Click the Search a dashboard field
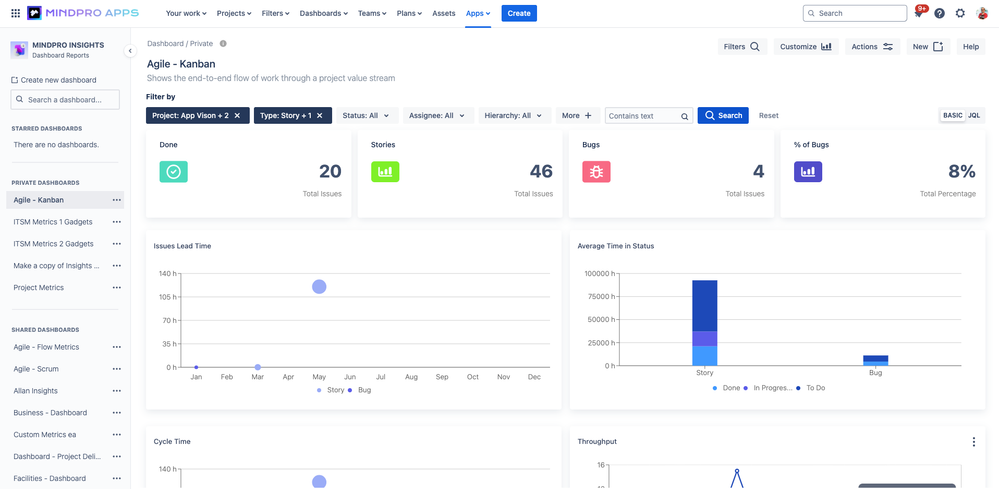 [x=65, y=100]
